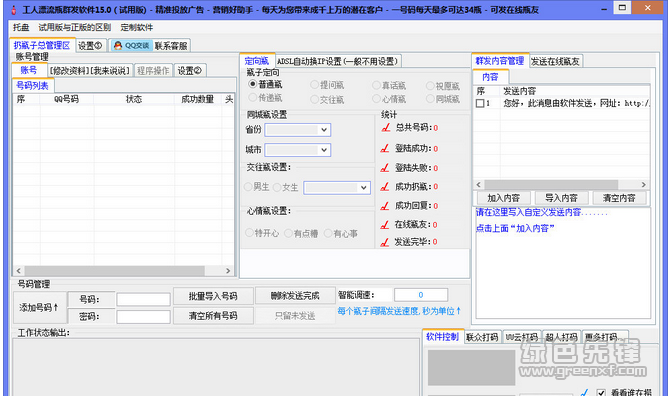Image resolution: width=668 pixels, height=396 pixels.
Task: Click the app icon in the title bar
Action: coord(13,9)
